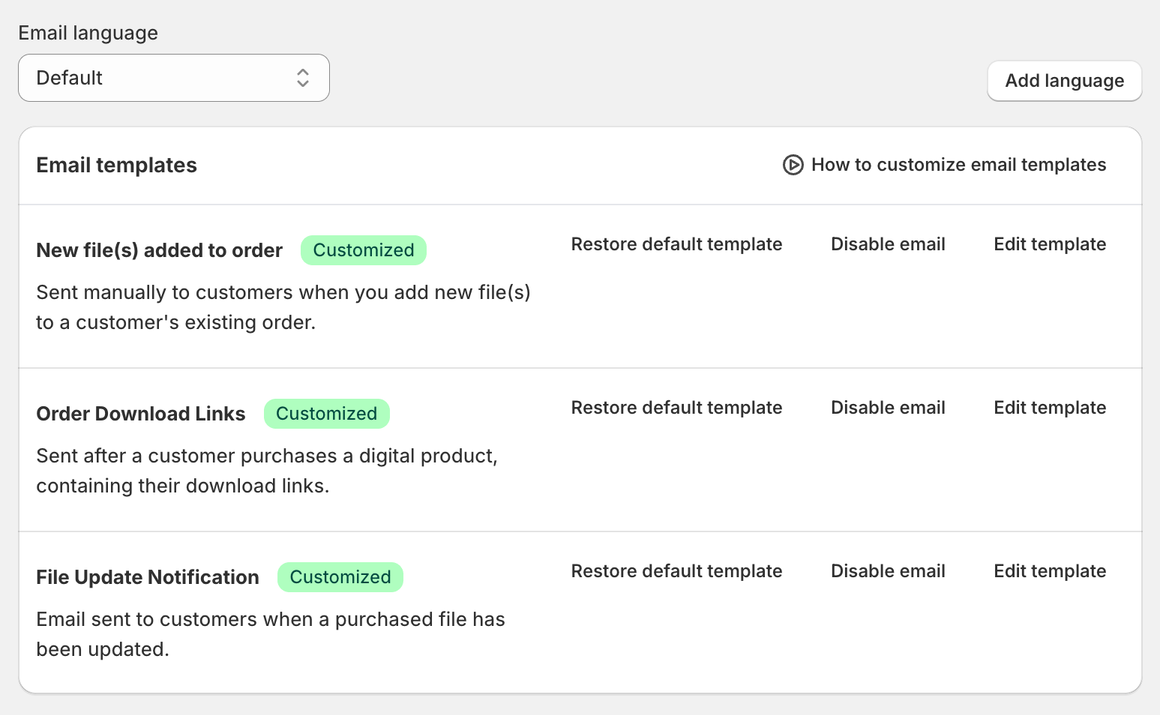1160x715 pixels.
Task: Click Customized badge next to File Update Notification
Action: coord(340,577)
